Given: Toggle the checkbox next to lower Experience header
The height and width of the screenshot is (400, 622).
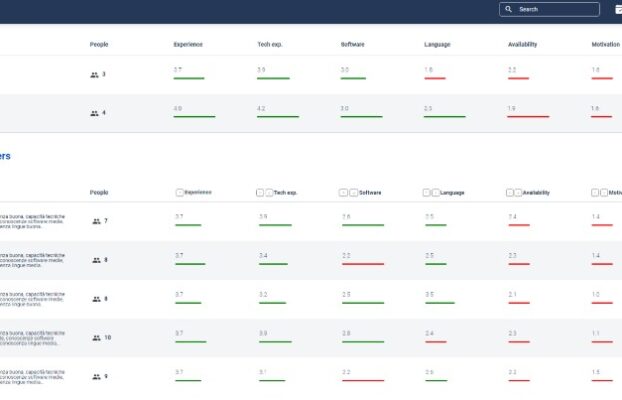Looking at the screenshot, I should [x=179, y=192].
